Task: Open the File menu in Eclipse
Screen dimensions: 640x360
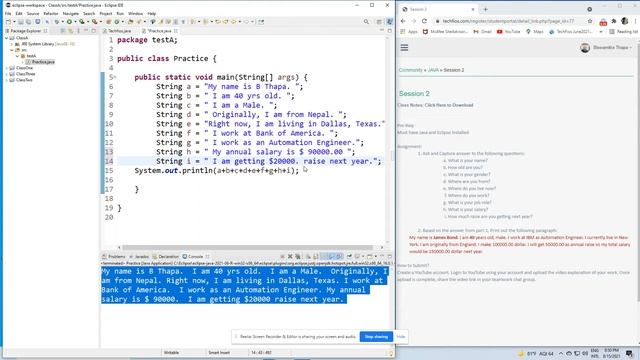Action: (8, 13)
